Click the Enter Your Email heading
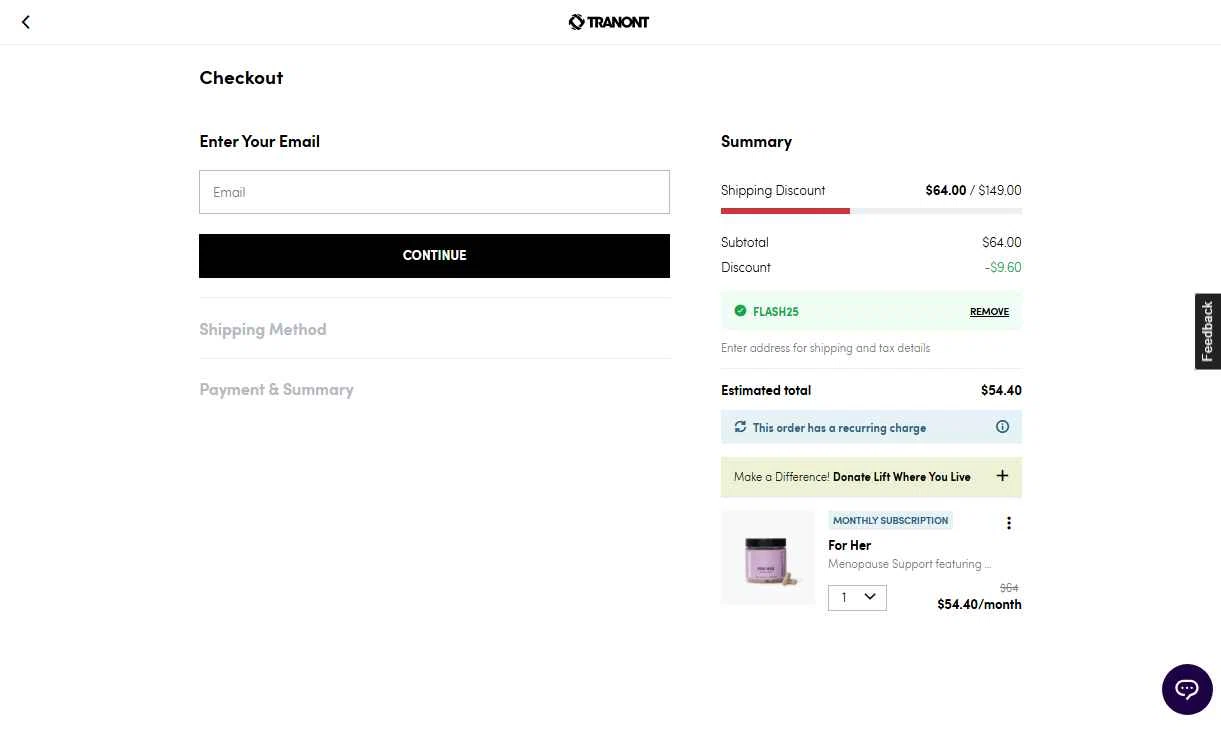This screenshot has height=731, width=1221. pos(259,141)
